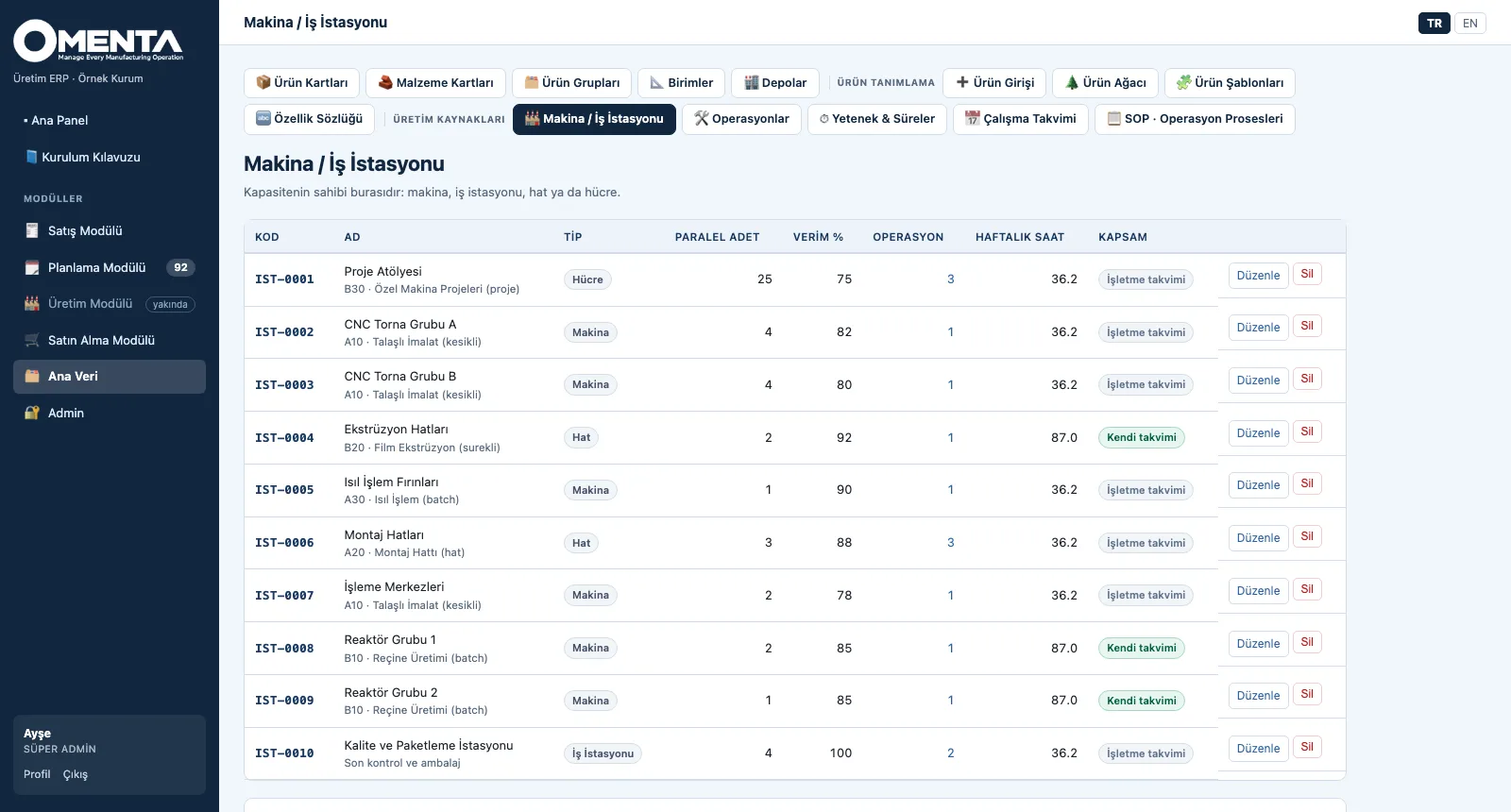
Task: Click the Çıkış logout link
Action: point(76,774)
